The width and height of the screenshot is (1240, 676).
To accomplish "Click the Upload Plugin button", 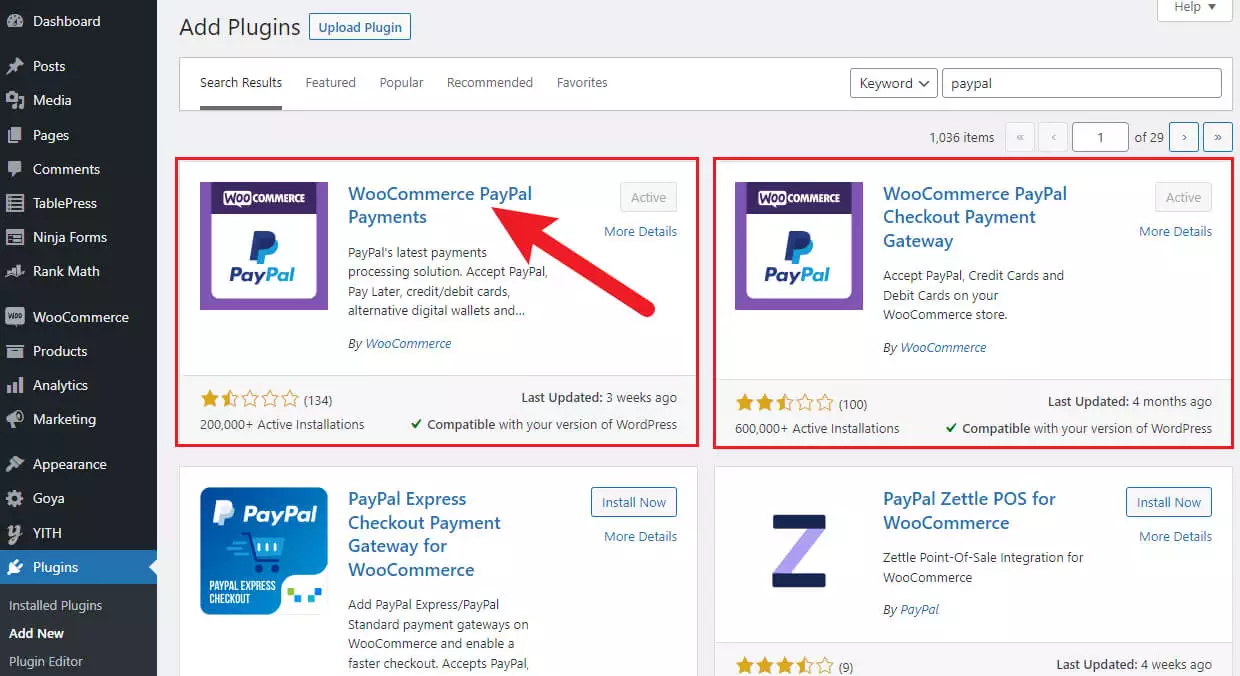I will coord(359,28).
